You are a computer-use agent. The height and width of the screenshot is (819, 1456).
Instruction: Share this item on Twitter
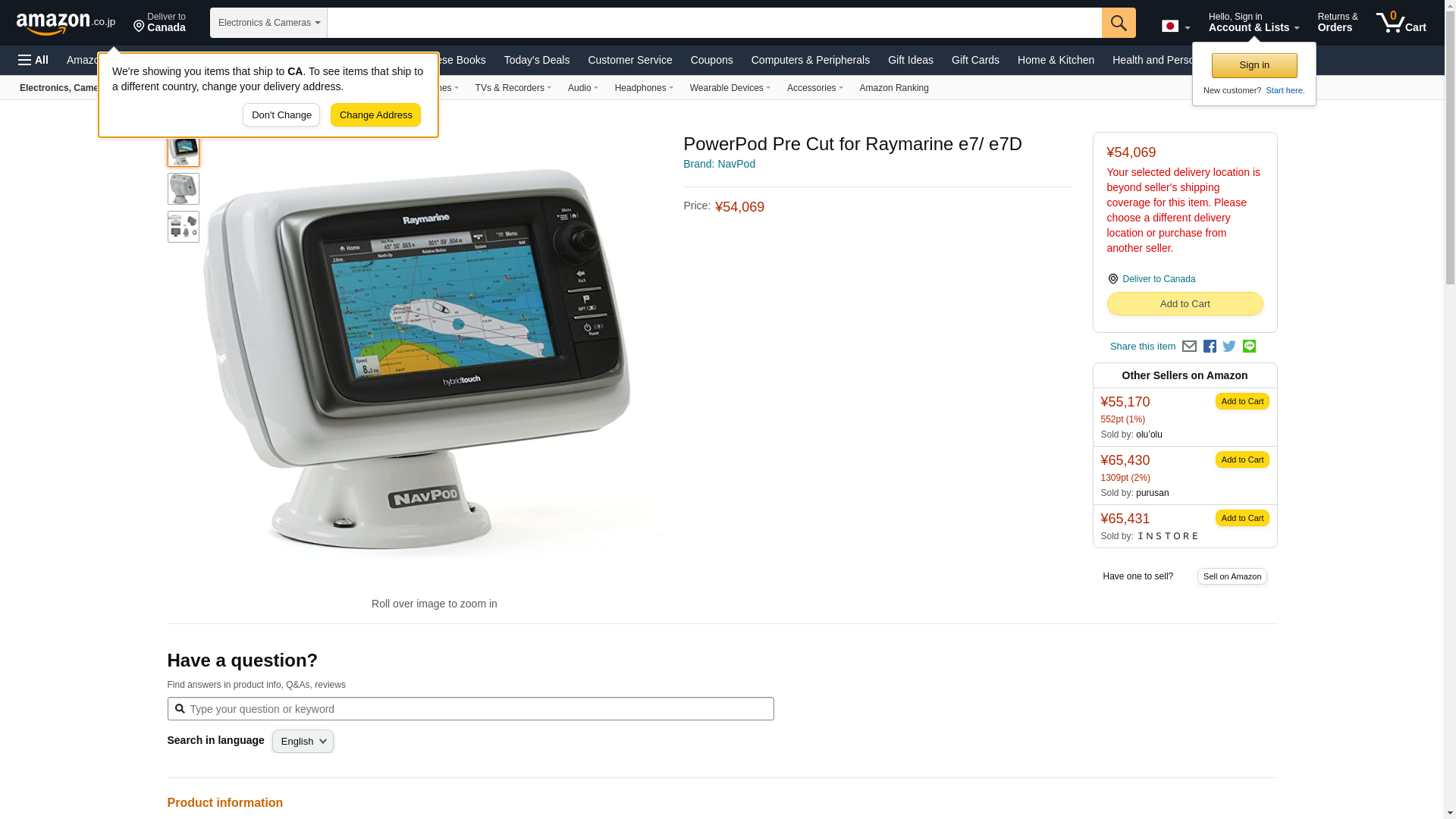click(1229, 347)
